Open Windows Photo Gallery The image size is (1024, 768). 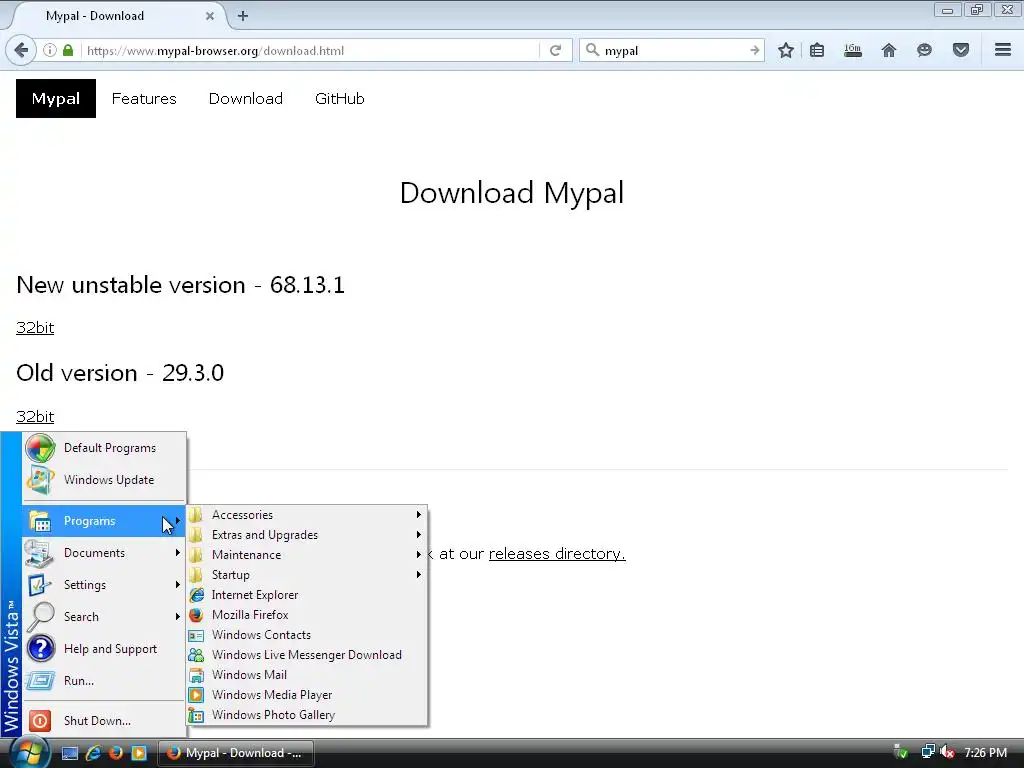pos(306,715)
